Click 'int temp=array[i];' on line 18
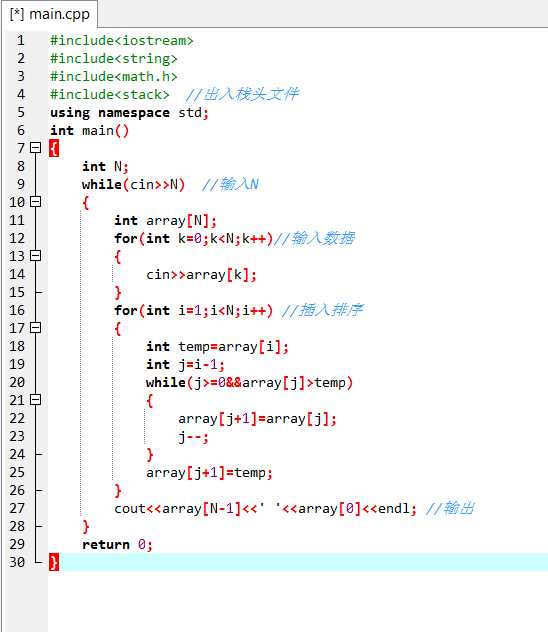Viewport: 548px width, 632px height. click(217, 347)
